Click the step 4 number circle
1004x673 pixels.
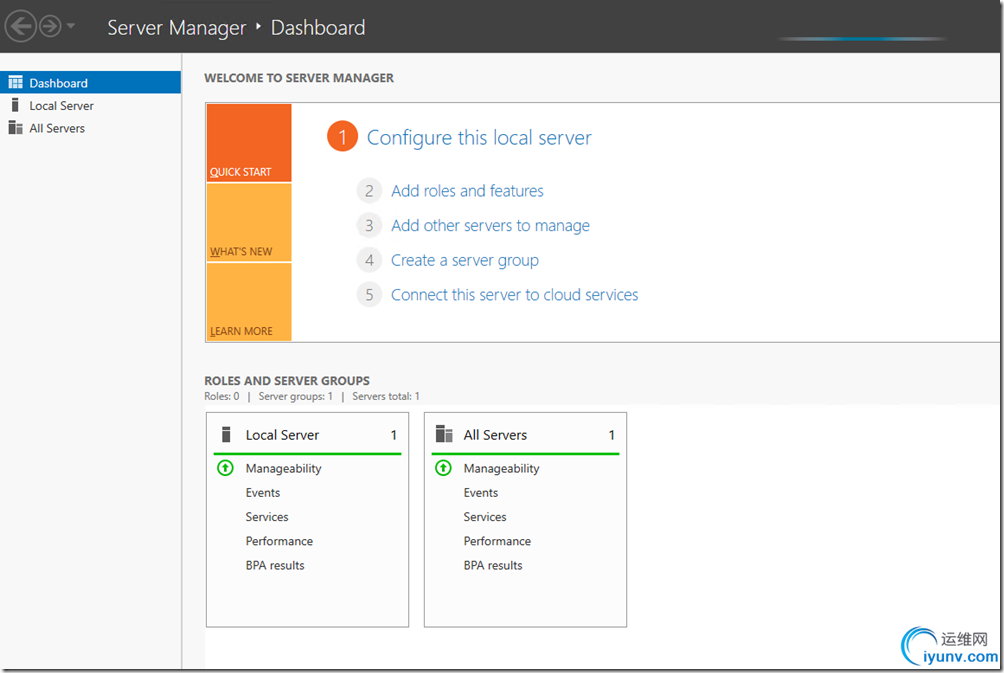369,260
